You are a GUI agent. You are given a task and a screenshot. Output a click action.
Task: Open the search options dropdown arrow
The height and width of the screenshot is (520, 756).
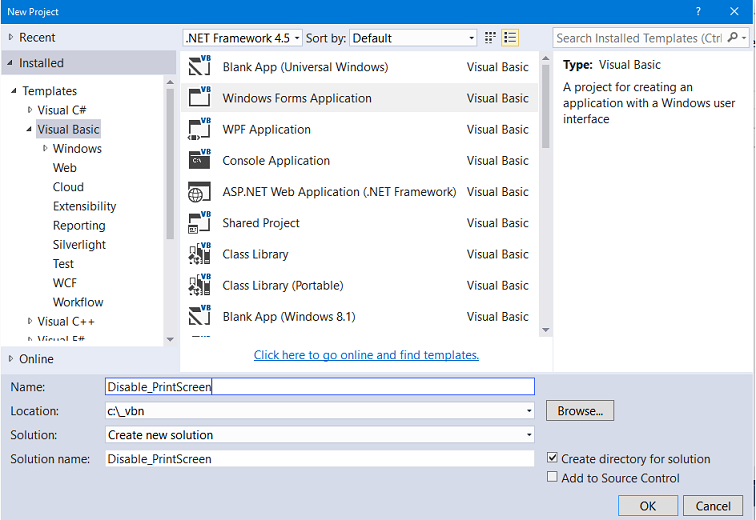(x=744, y=38)
